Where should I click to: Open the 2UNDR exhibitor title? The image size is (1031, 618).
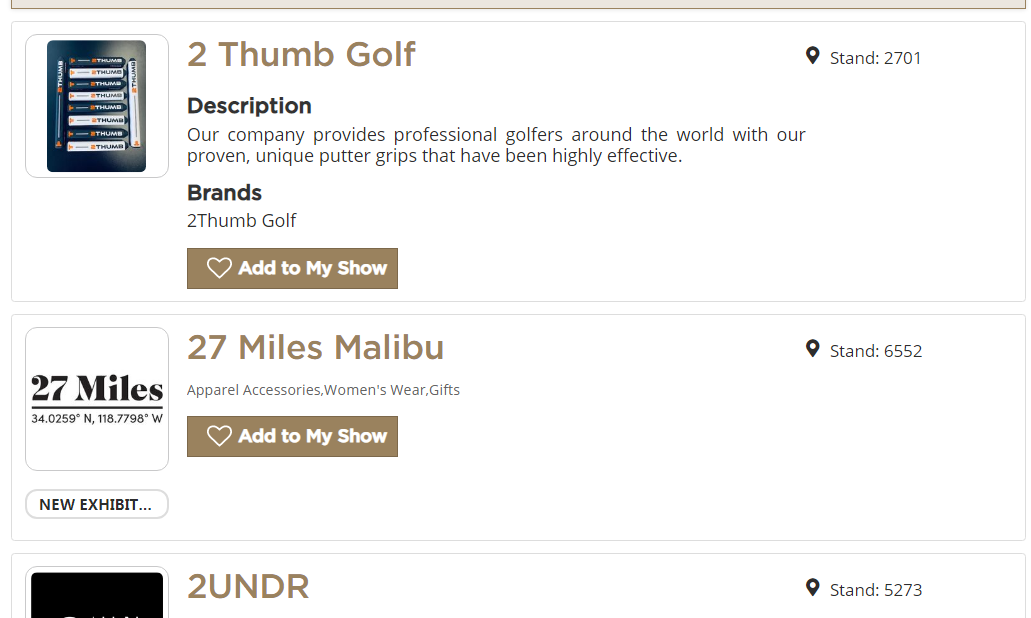point(248,587)
